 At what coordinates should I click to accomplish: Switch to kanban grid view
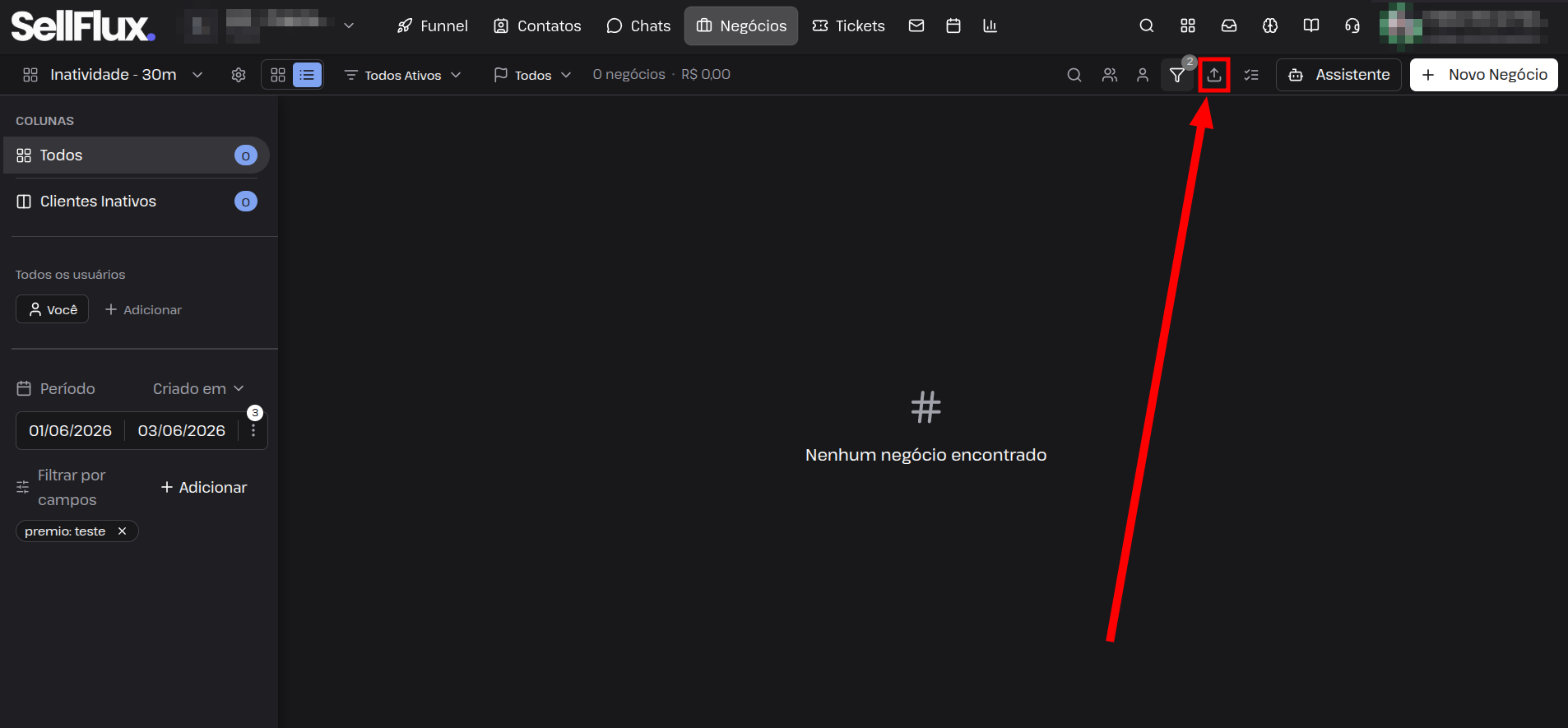[x=278, y=75]
